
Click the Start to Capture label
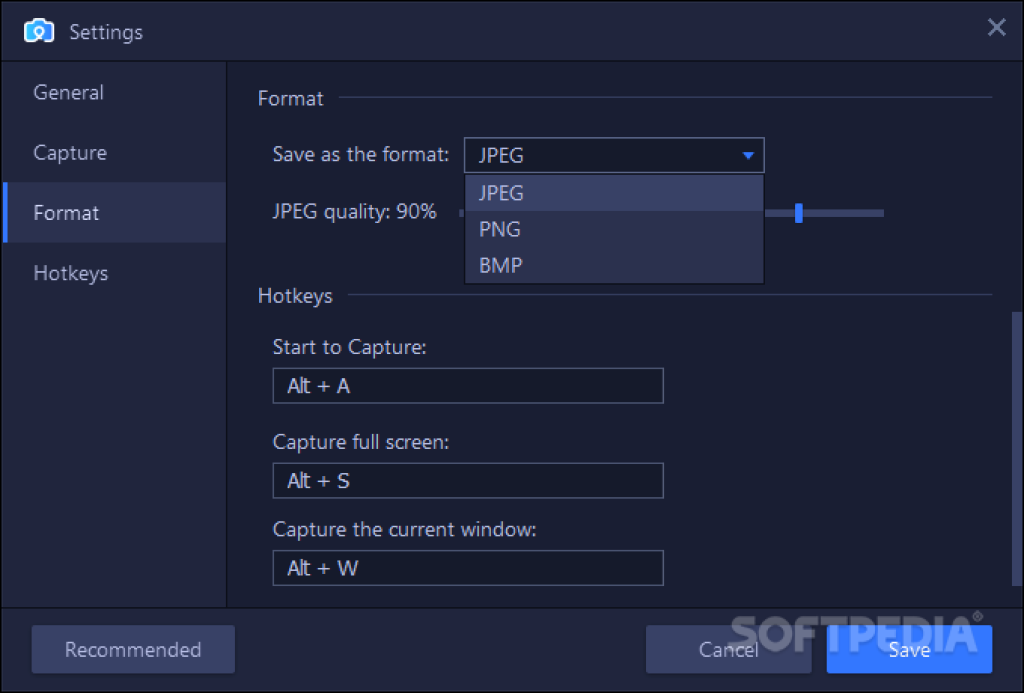click(x=349, y=347)
